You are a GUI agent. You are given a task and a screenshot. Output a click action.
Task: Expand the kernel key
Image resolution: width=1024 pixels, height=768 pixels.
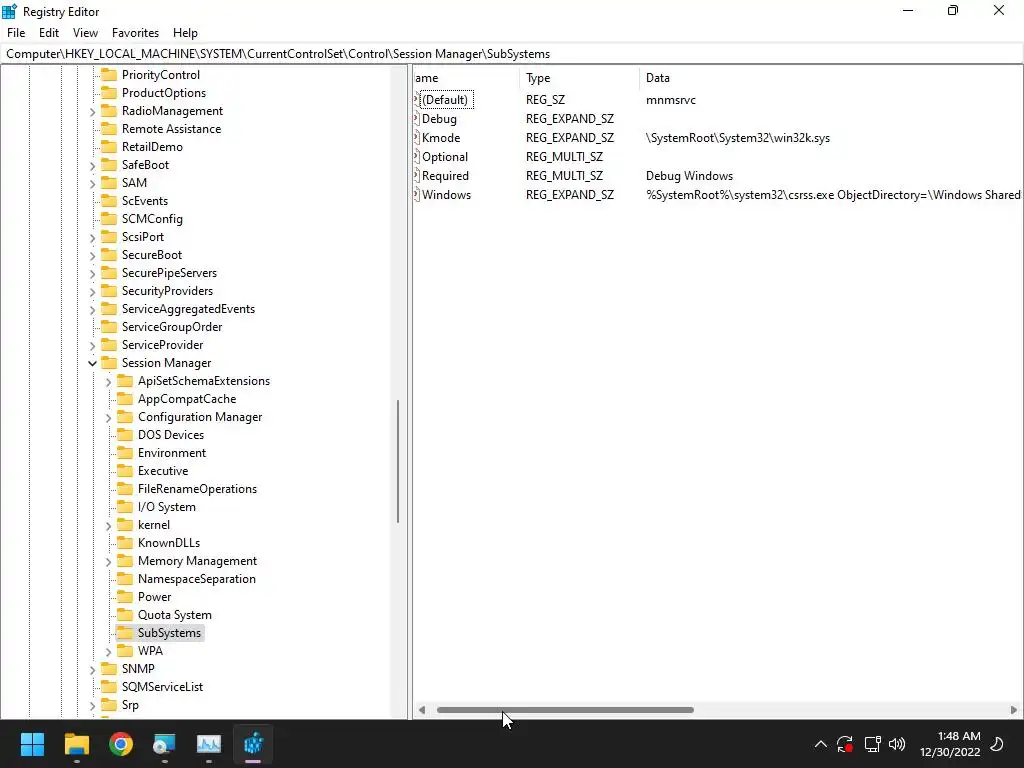coord(108,525)
